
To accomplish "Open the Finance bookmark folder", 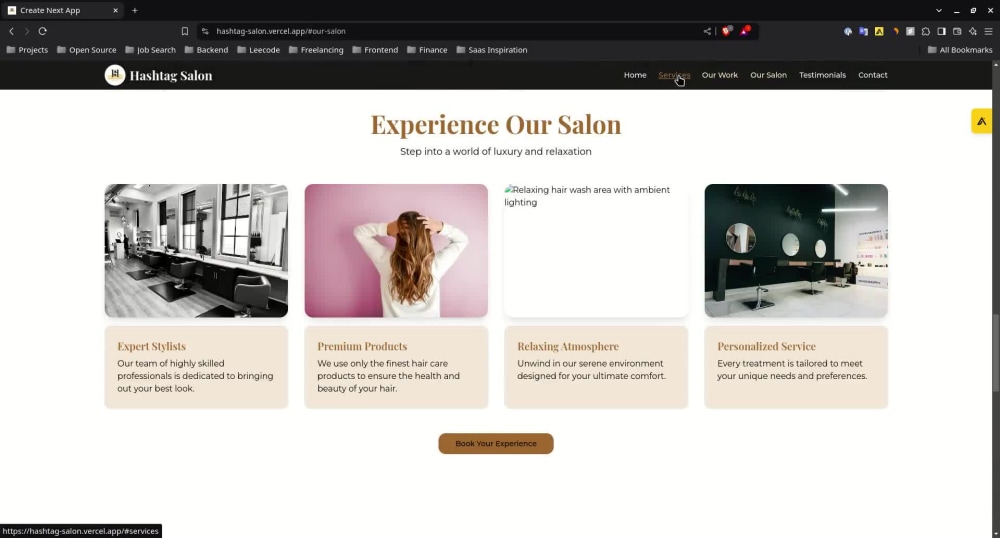I will pyautogui.click(x=427, y=50).
